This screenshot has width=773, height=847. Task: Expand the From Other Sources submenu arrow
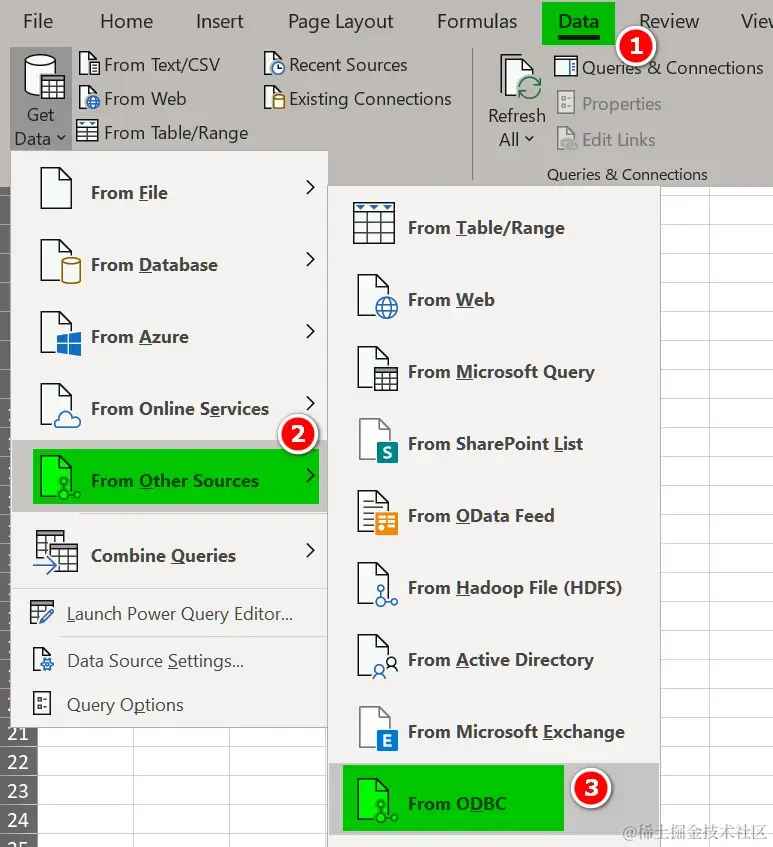[310, 475]
